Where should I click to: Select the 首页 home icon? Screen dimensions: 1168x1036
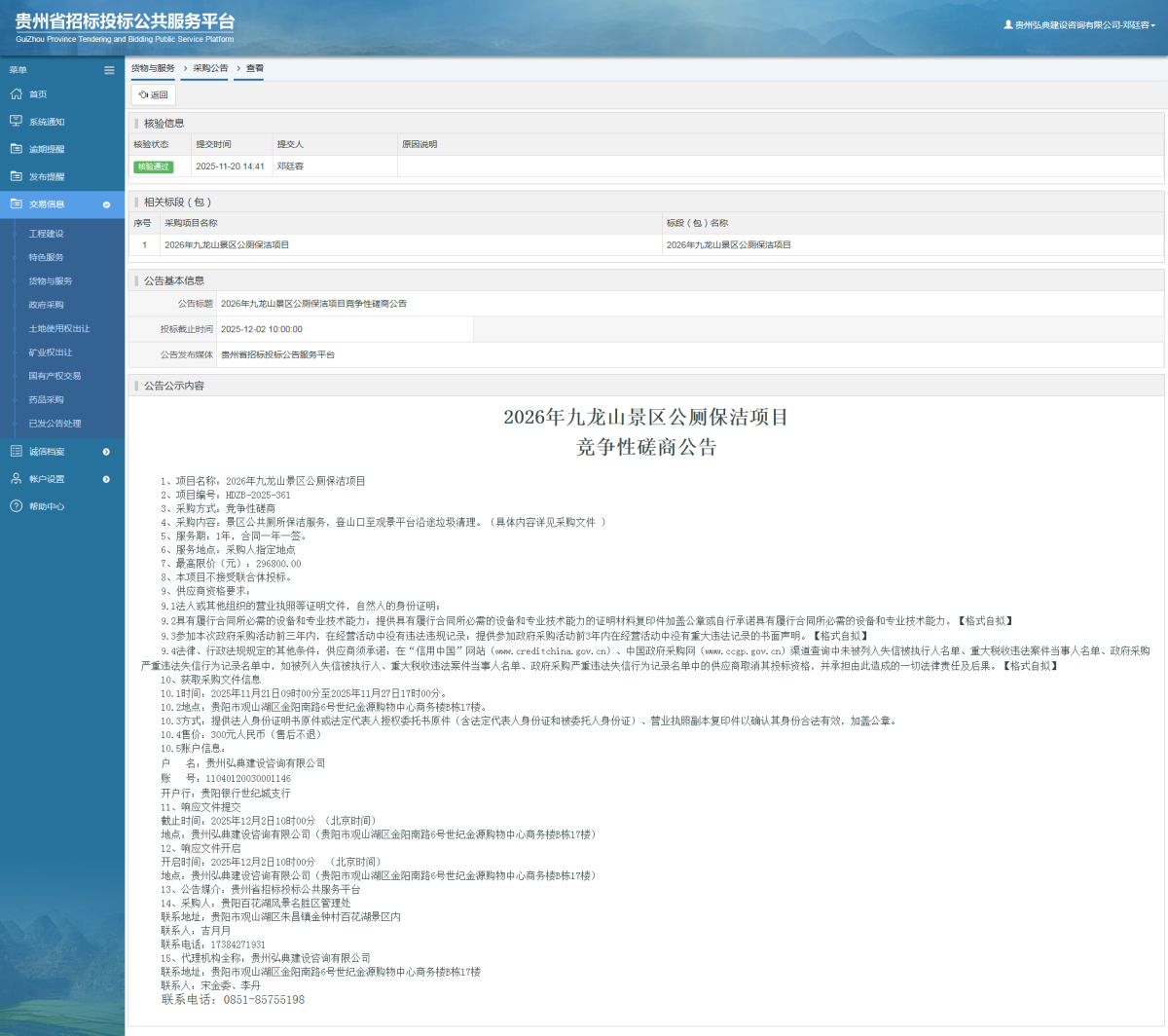coord(16,94)
